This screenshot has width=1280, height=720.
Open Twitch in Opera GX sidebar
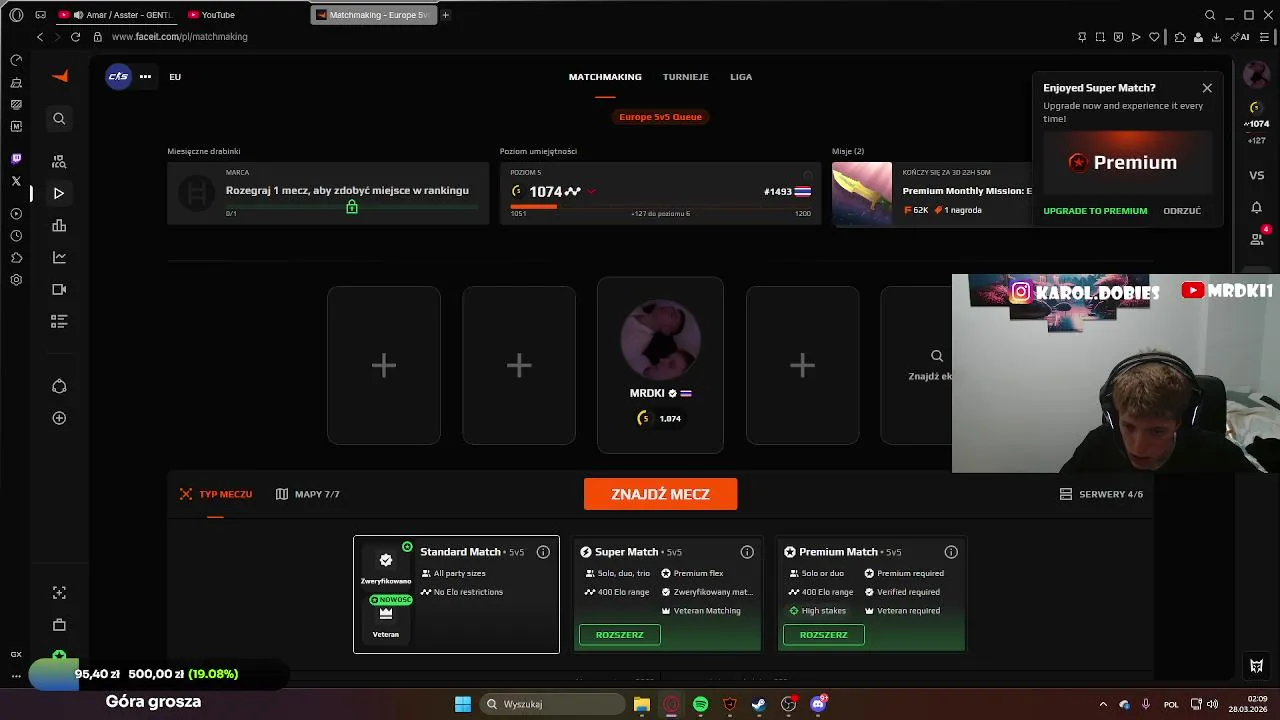pyautogui.click(x=16, y=159)
